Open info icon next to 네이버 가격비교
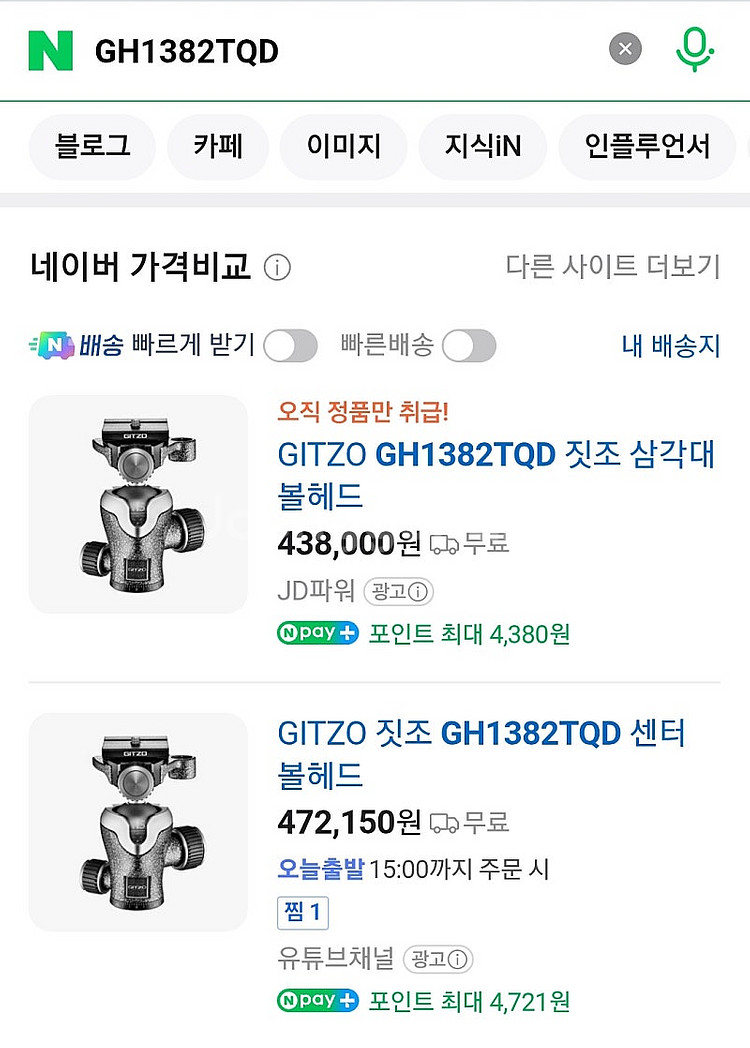This screenshot has width=750, height=1048. coord(277,268)
